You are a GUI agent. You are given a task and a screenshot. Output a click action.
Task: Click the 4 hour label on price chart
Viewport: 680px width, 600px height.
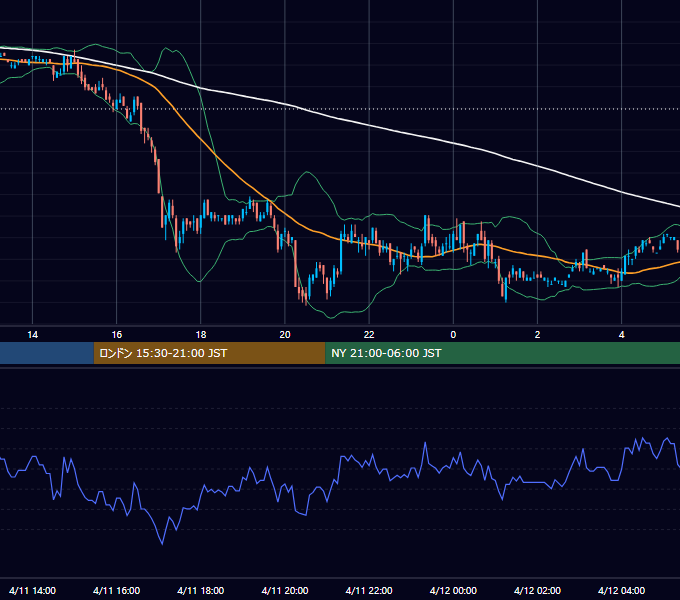[x=621, y=335]
